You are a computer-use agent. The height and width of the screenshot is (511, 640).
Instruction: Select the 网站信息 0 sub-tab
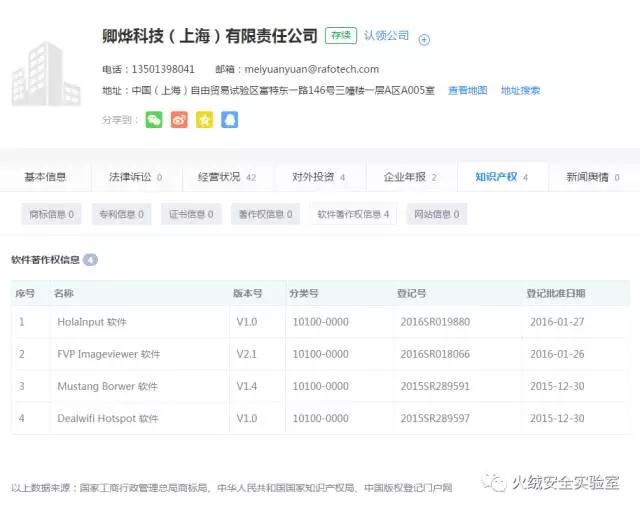pos(437,214)
